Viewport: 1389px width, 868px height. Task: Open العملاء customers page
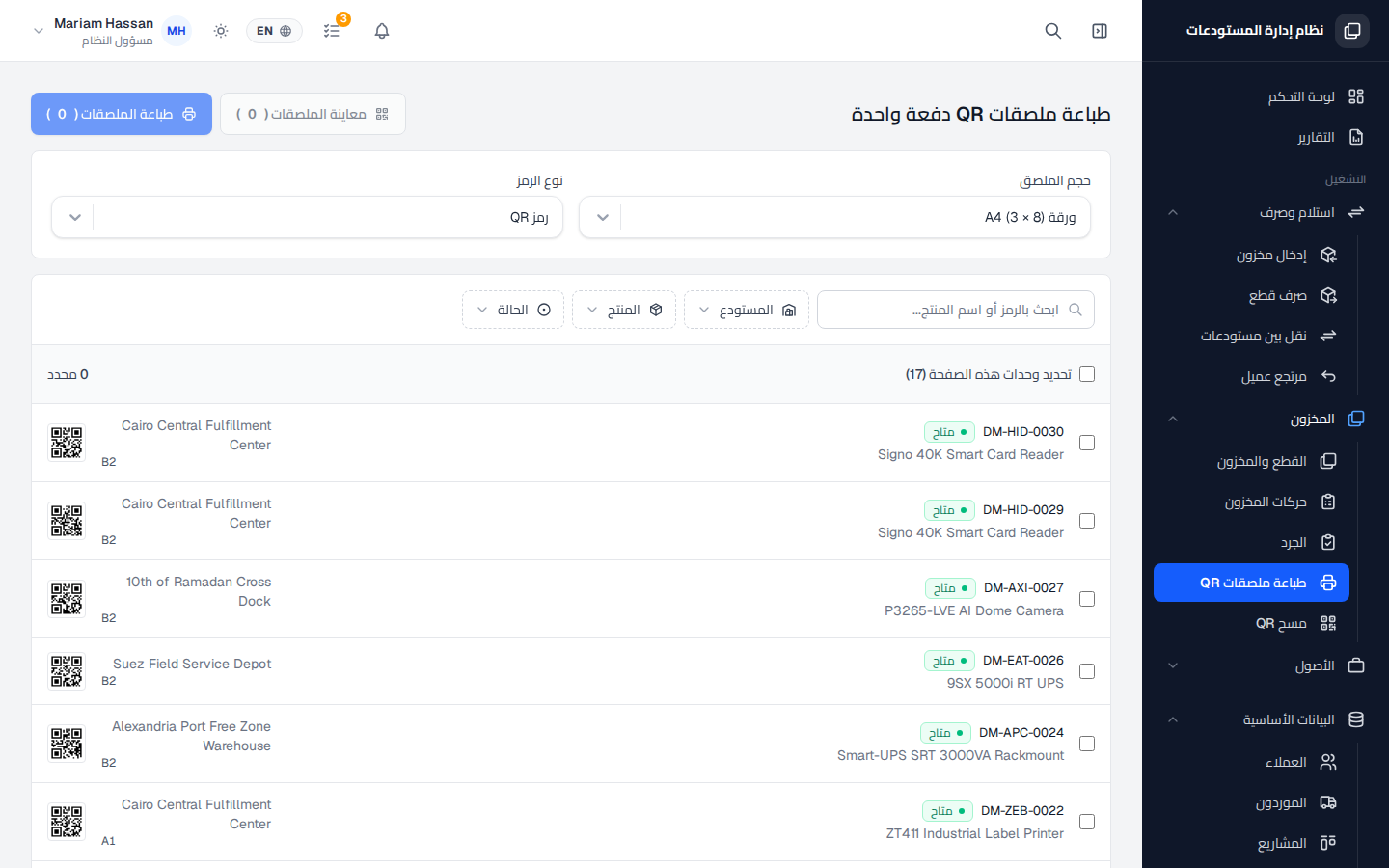(x=1252, y=762)
